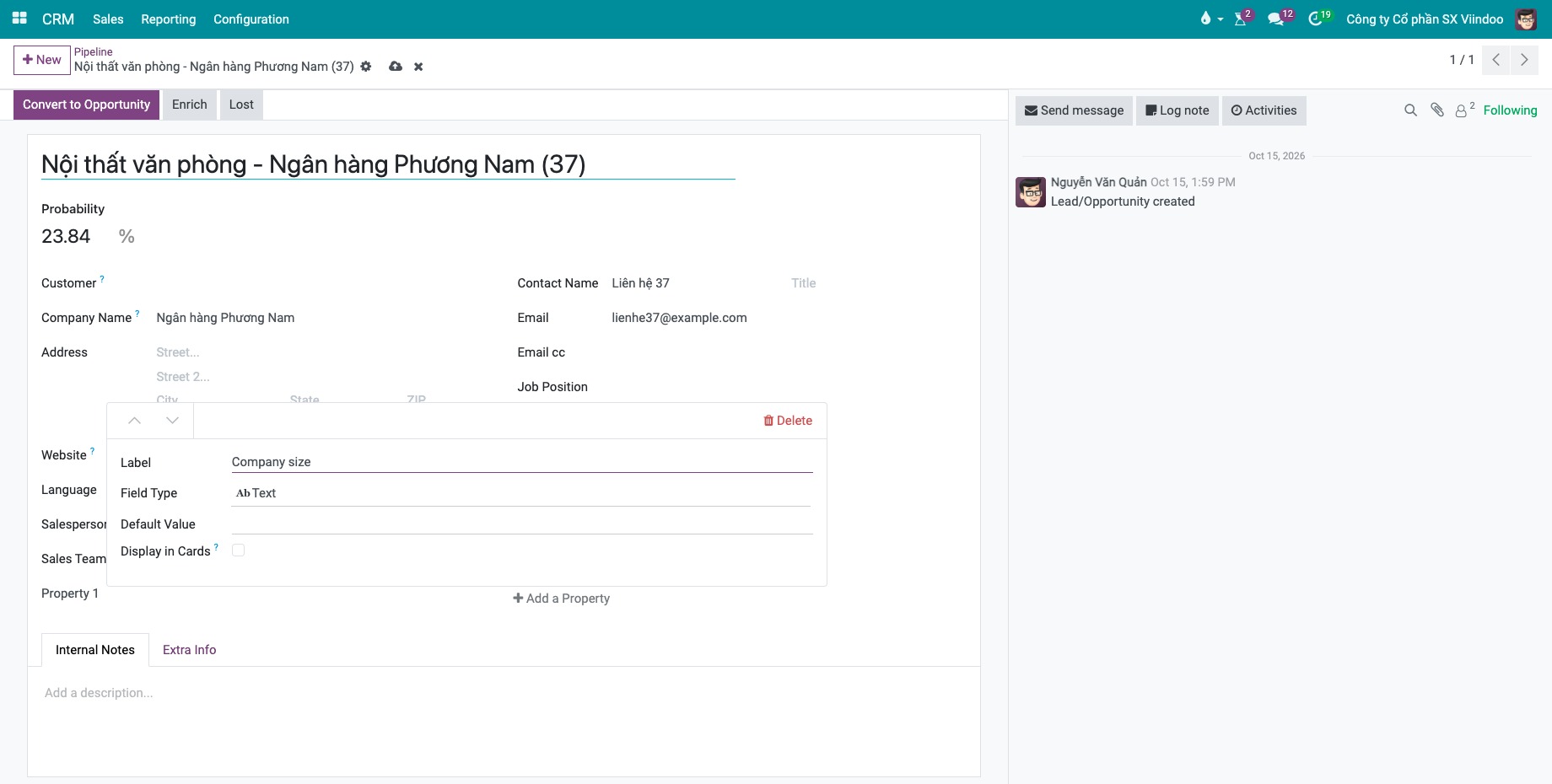Search messages with the chatter magnifier icon
1552x784 pixels.
[1410, 110]
